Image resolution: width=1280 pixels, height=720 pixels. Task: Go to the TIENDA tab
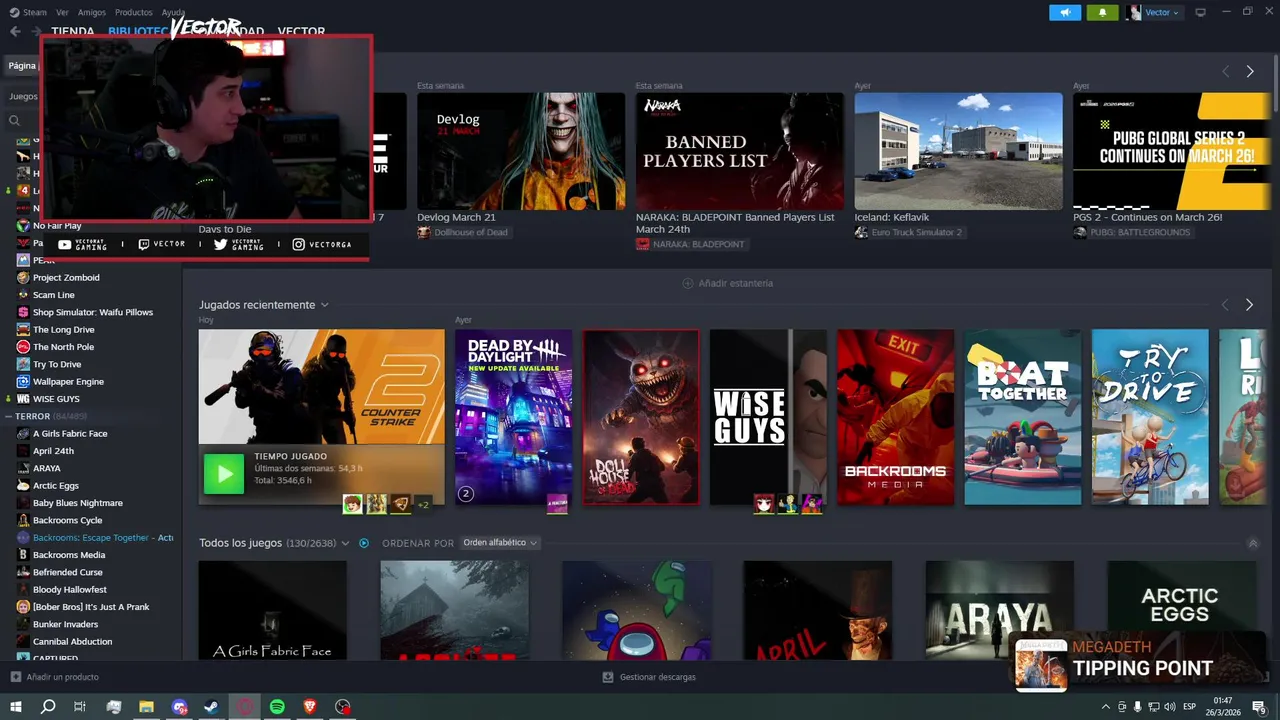tap(73, 31)
